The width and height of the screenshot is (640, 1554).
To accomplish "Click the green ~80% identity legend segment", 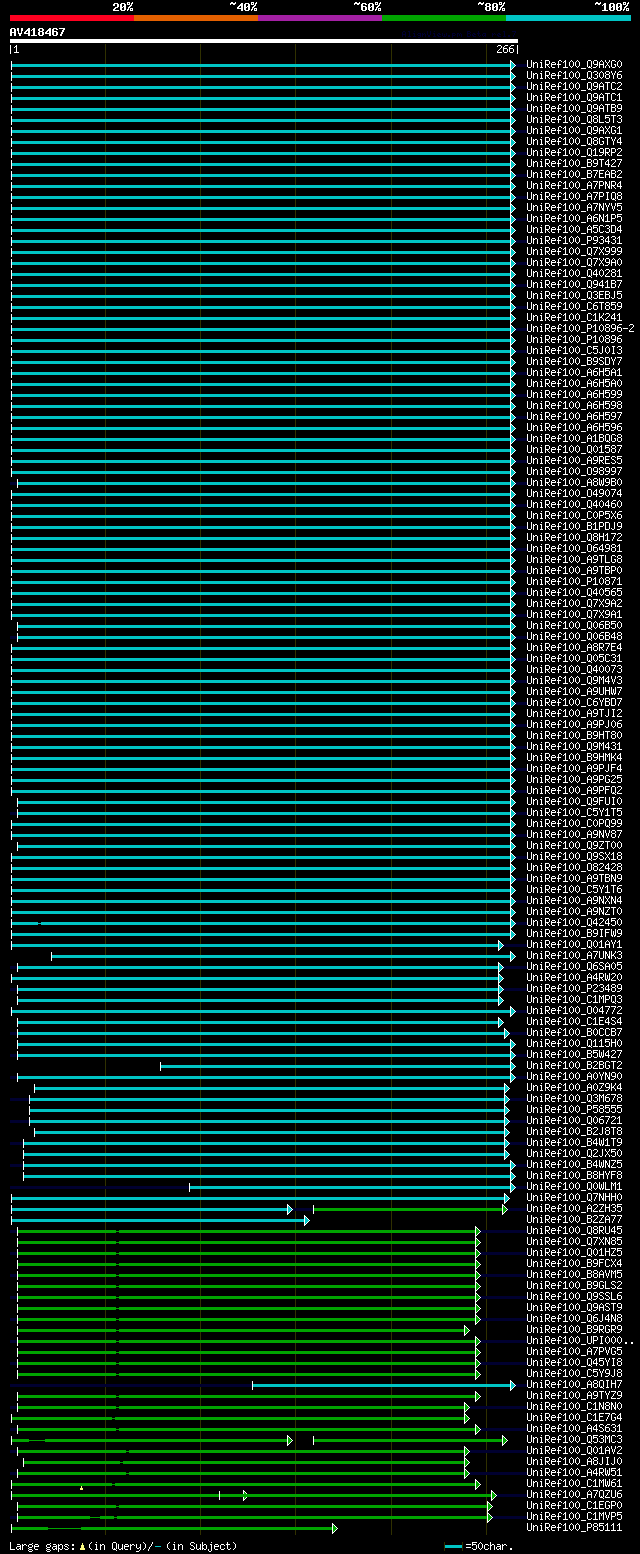I will (444, 17).
